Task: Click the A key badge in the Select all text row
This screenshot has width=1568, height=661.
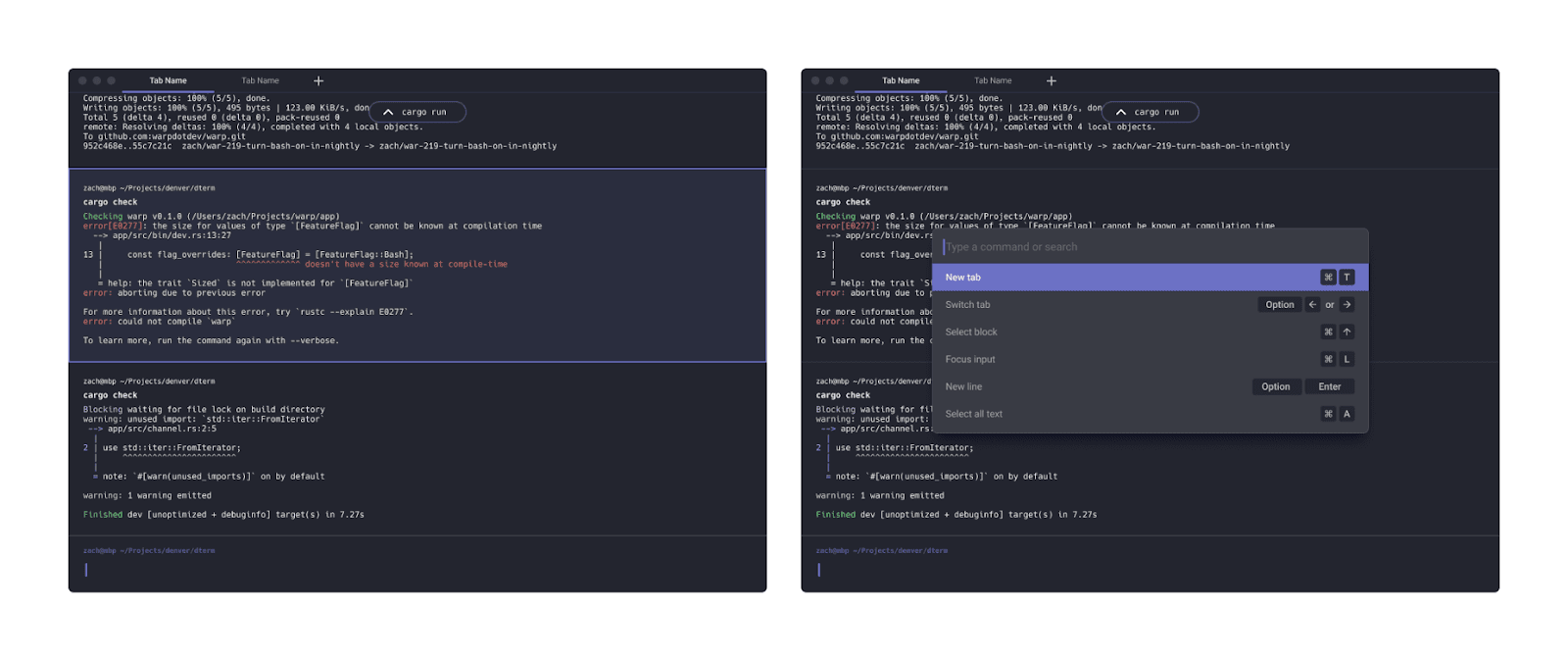Action: tap(1347, 414)
